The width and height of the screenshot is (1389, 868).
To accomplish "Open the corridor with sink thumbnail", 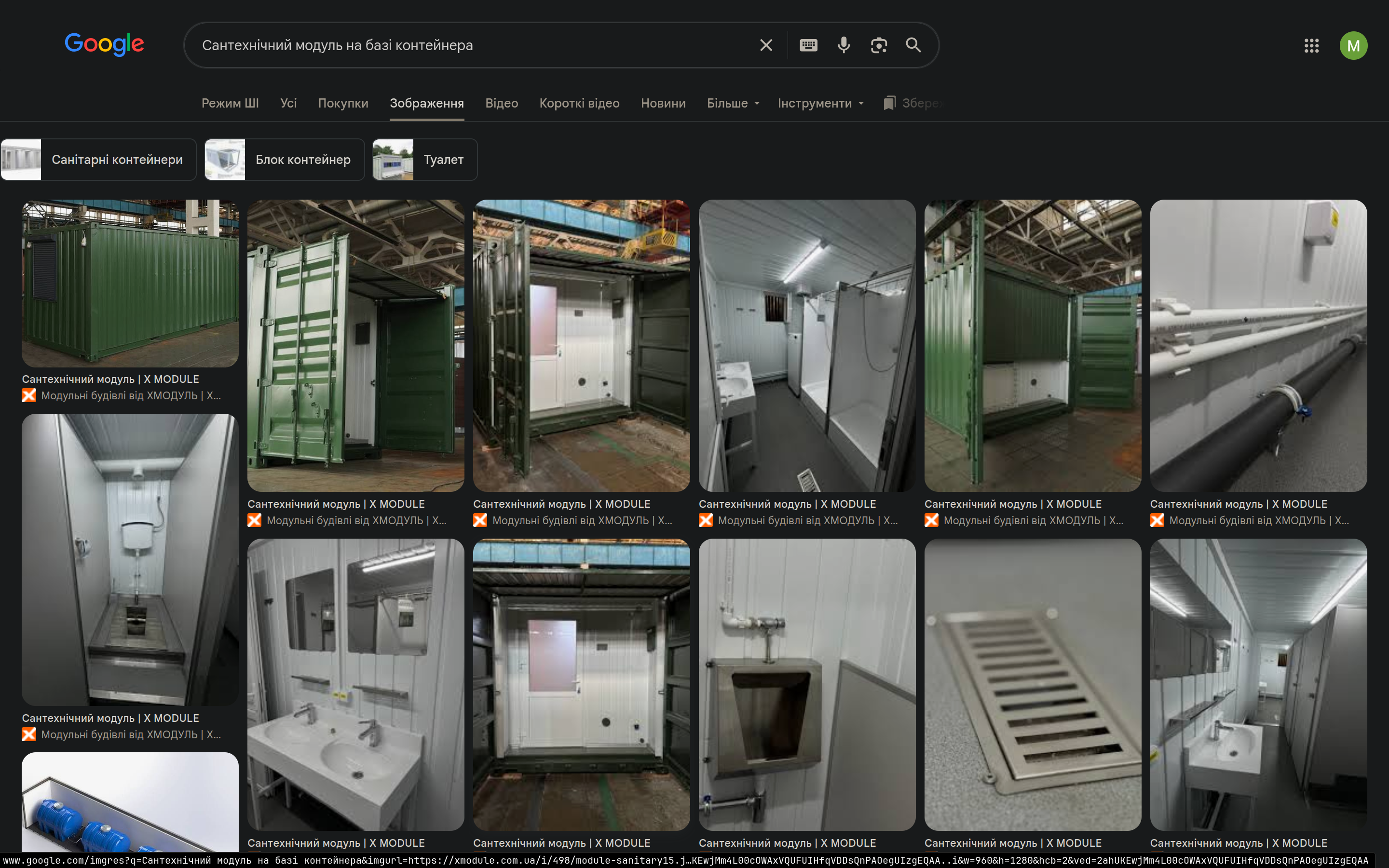I will pyautogui.click(x=1259, y=684).
